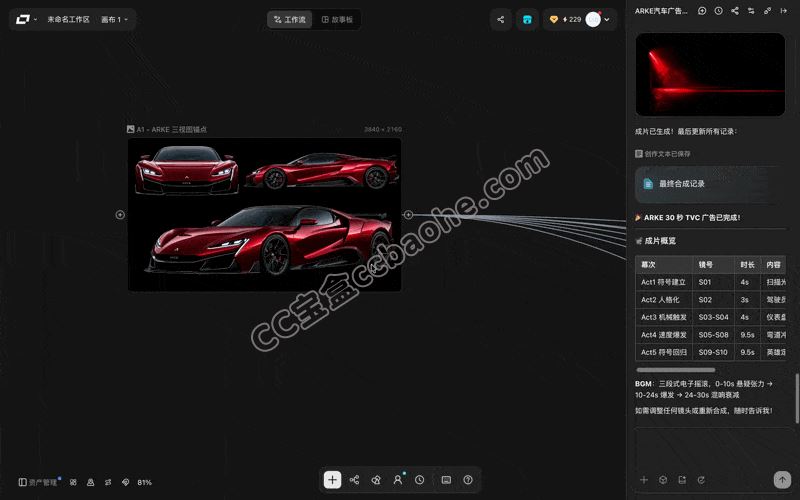
Task: Open the 最终合成记录 document card
Action: click(710, 184)
